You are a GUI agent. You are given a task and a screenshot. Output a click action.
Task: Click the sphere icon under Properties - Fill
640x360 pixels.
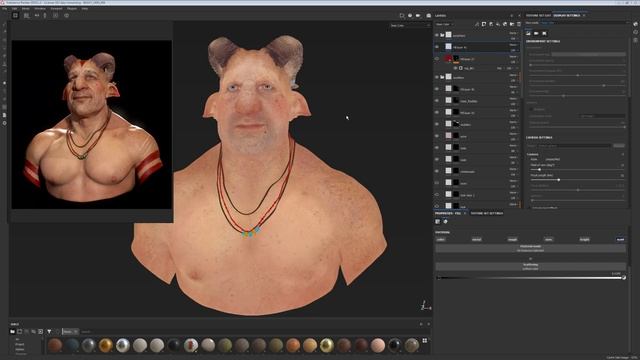pos(445,221)
